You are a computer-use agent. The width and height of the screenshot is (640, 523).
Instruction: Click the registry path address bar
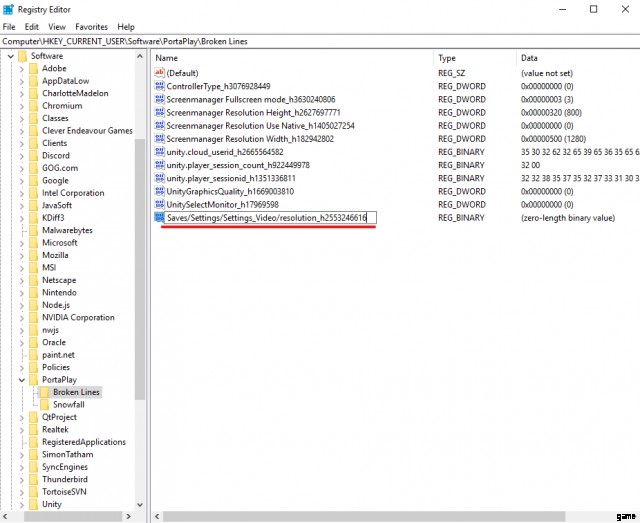[x=320, y=41]
